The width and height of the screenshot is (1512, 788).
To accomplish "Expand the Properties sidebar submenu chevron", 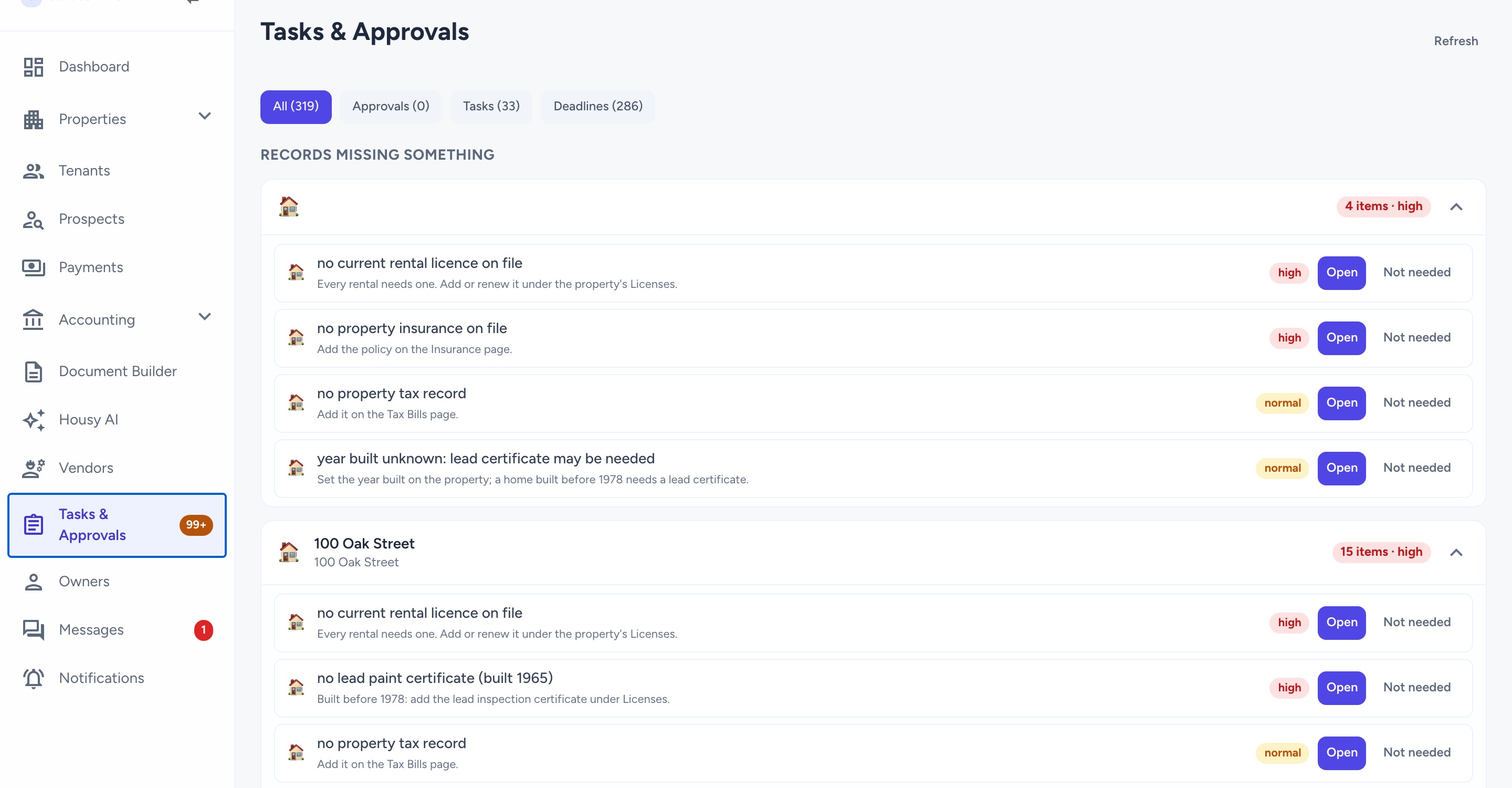I will (204, 116).
